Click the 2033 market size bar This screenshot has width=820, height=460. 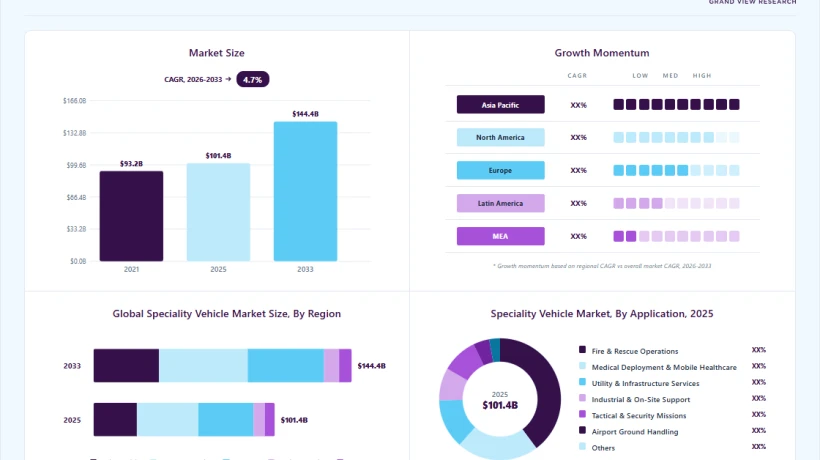tap(305, 191)
